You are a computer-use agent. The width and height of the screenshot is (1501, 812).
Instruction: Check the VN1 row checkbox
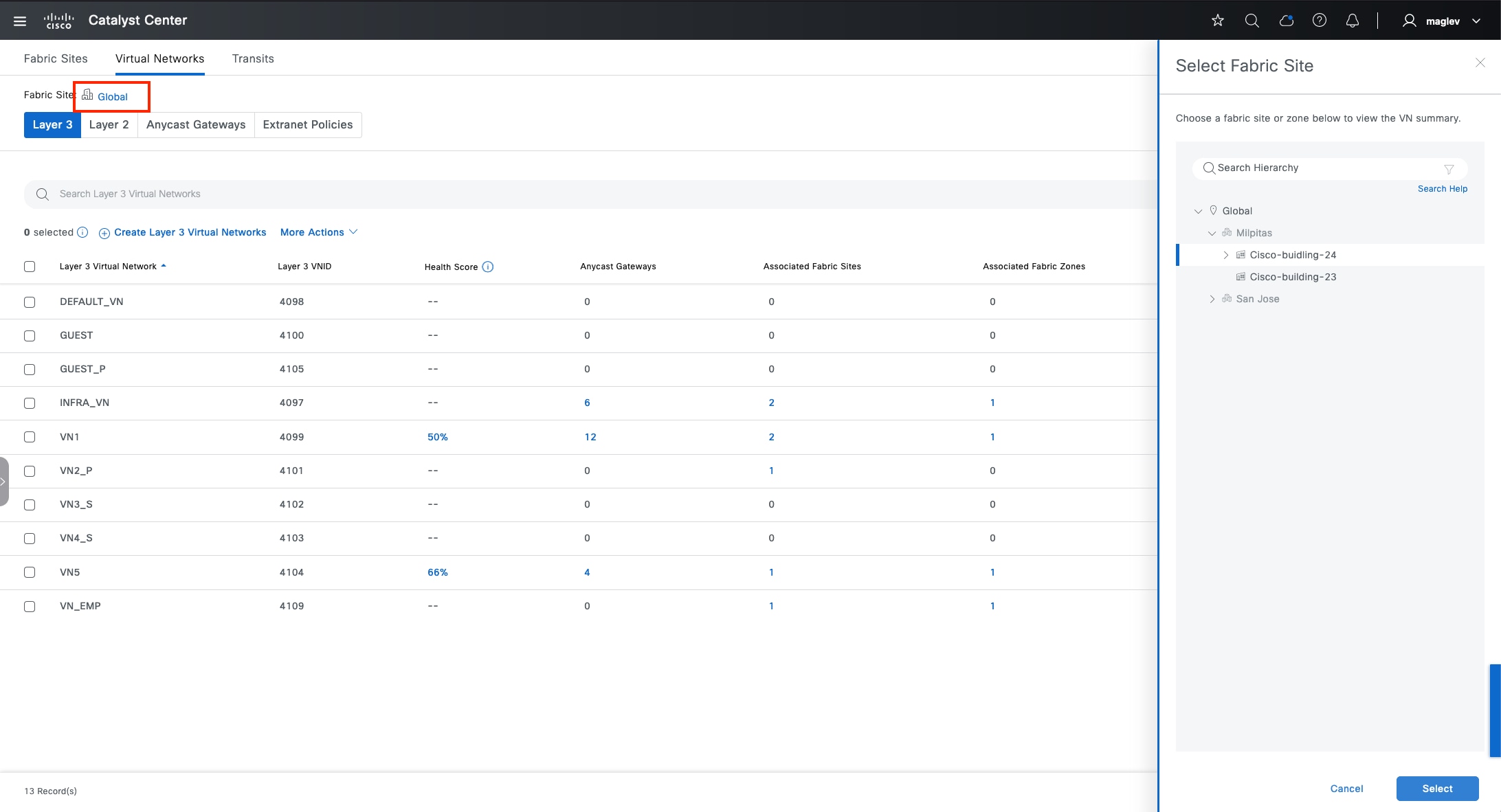point(30,437)
